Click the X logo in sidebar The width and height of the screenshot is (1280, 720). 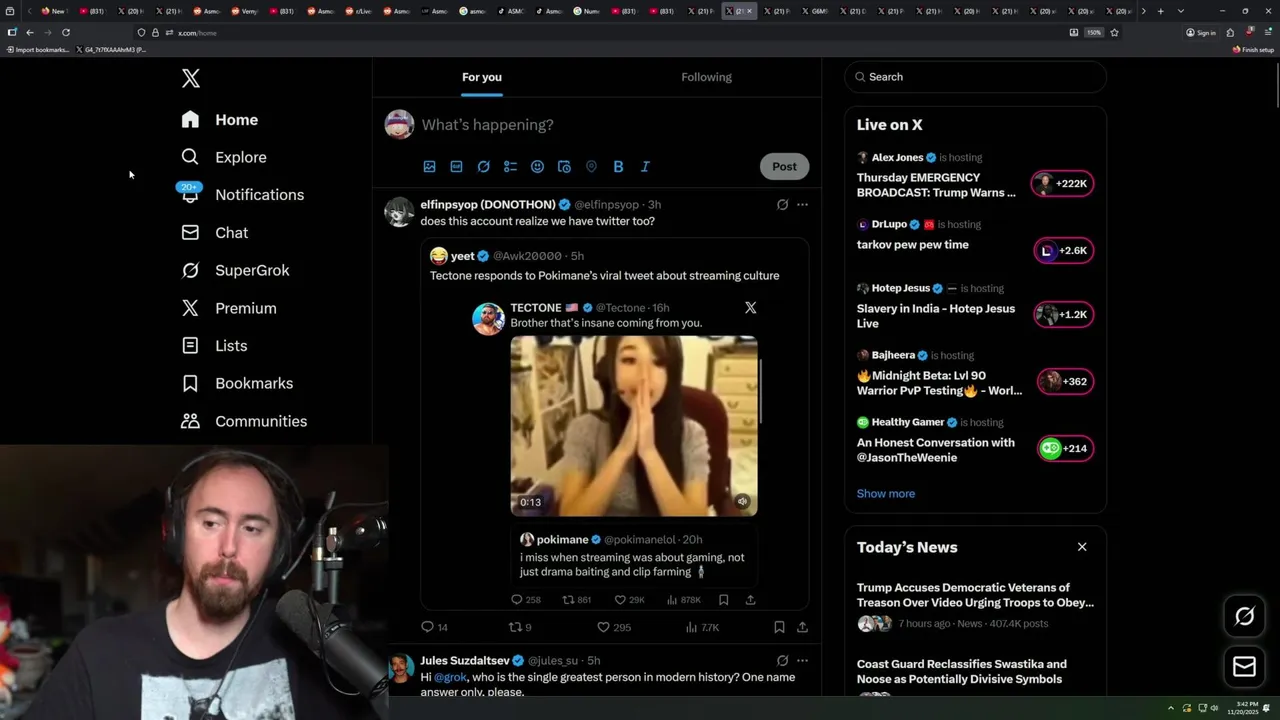click(191, 78)
